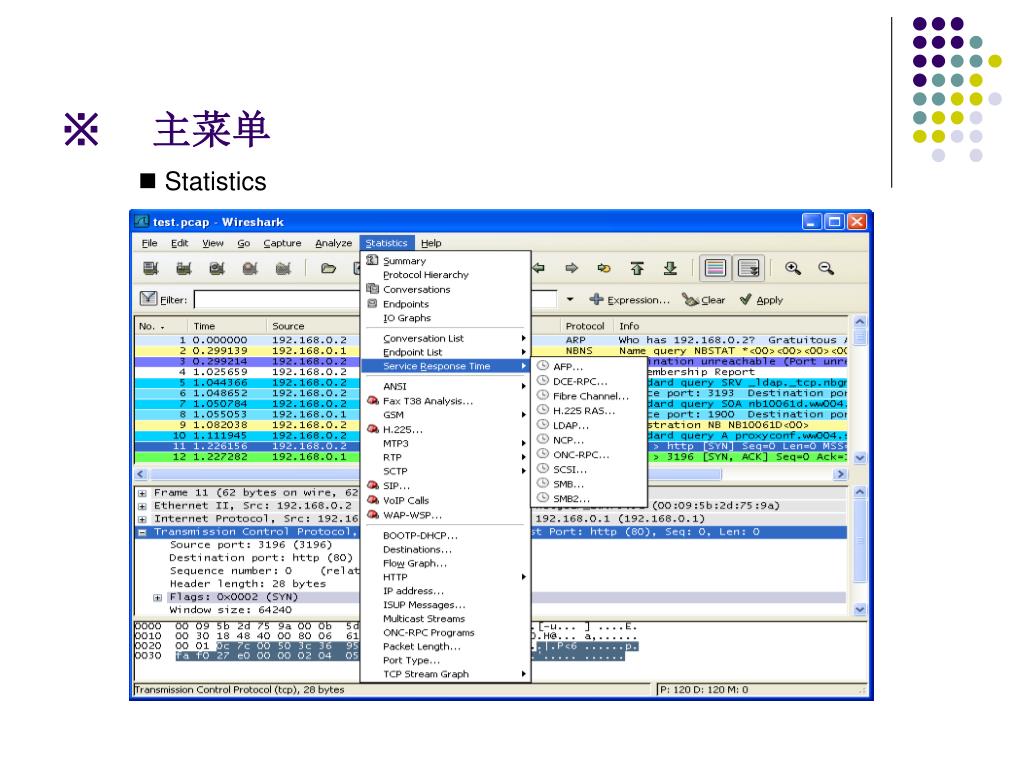The image size is (1024, 768).
Task: Open the Analyze menu
Action: (334, 243)
